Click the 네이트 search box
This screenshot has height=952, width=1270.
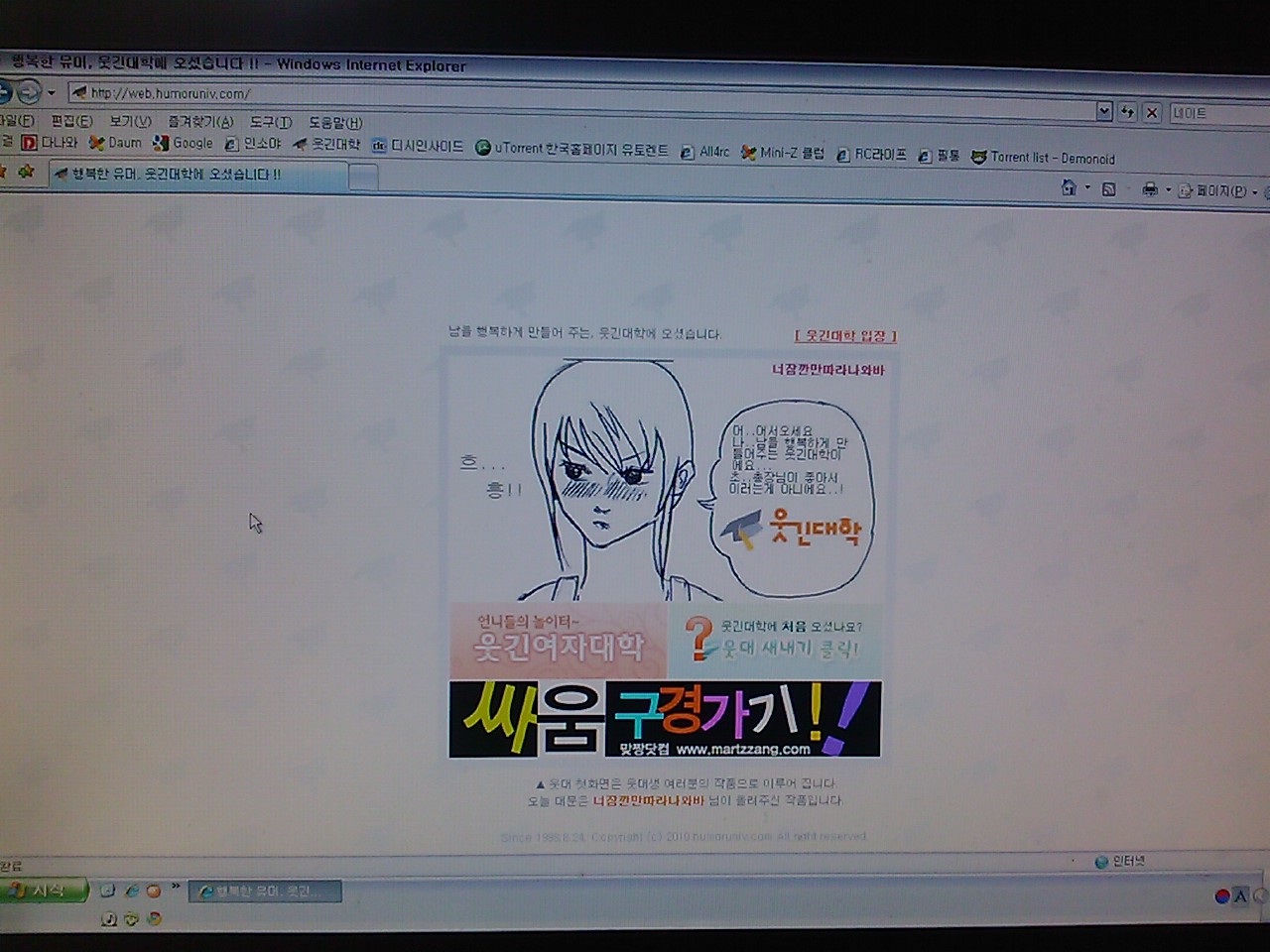(1218, 114)
